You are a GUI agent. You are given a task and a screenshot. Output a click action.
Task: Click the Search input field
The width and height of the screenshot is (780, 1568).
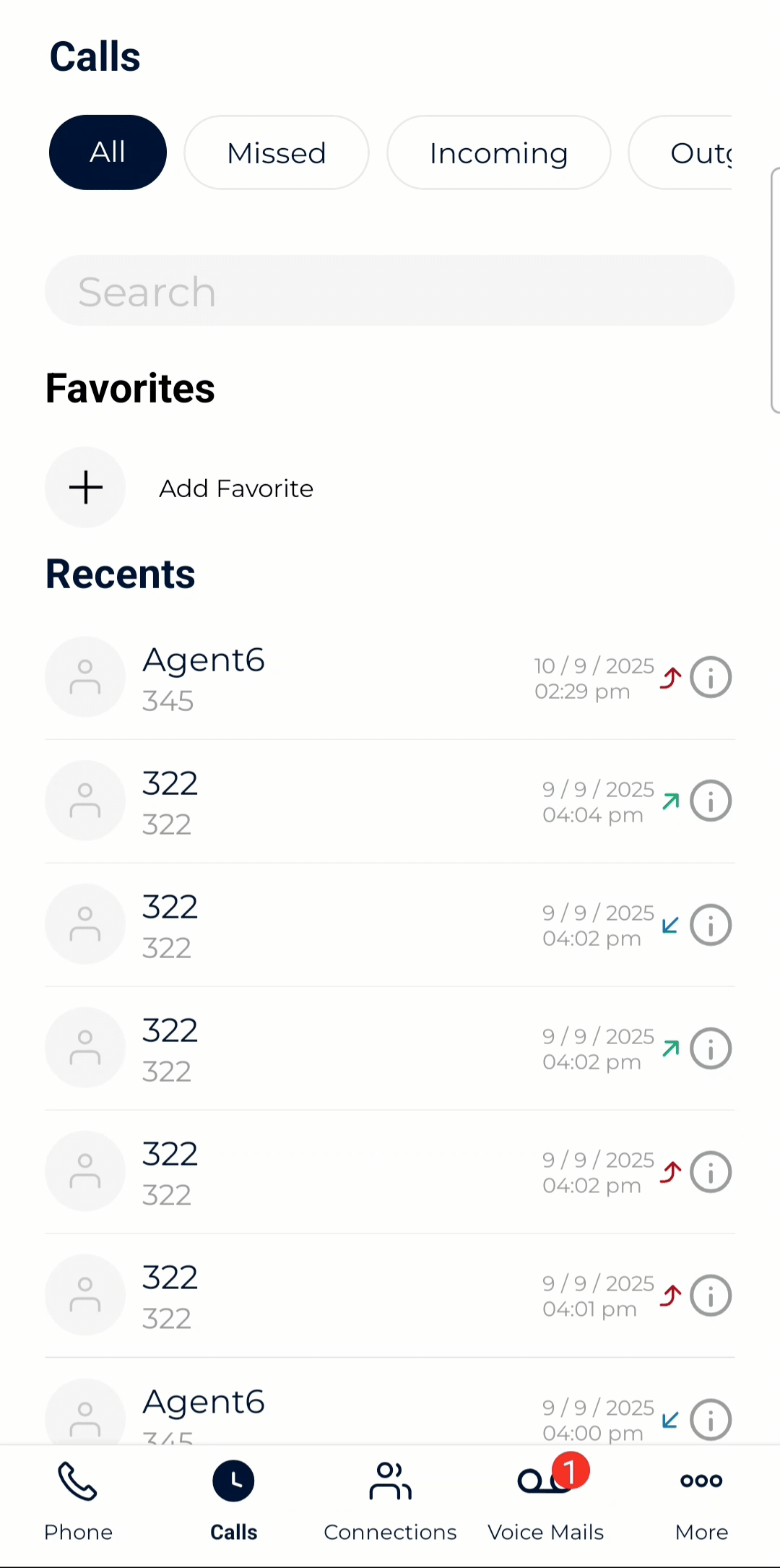pos(390,290)
